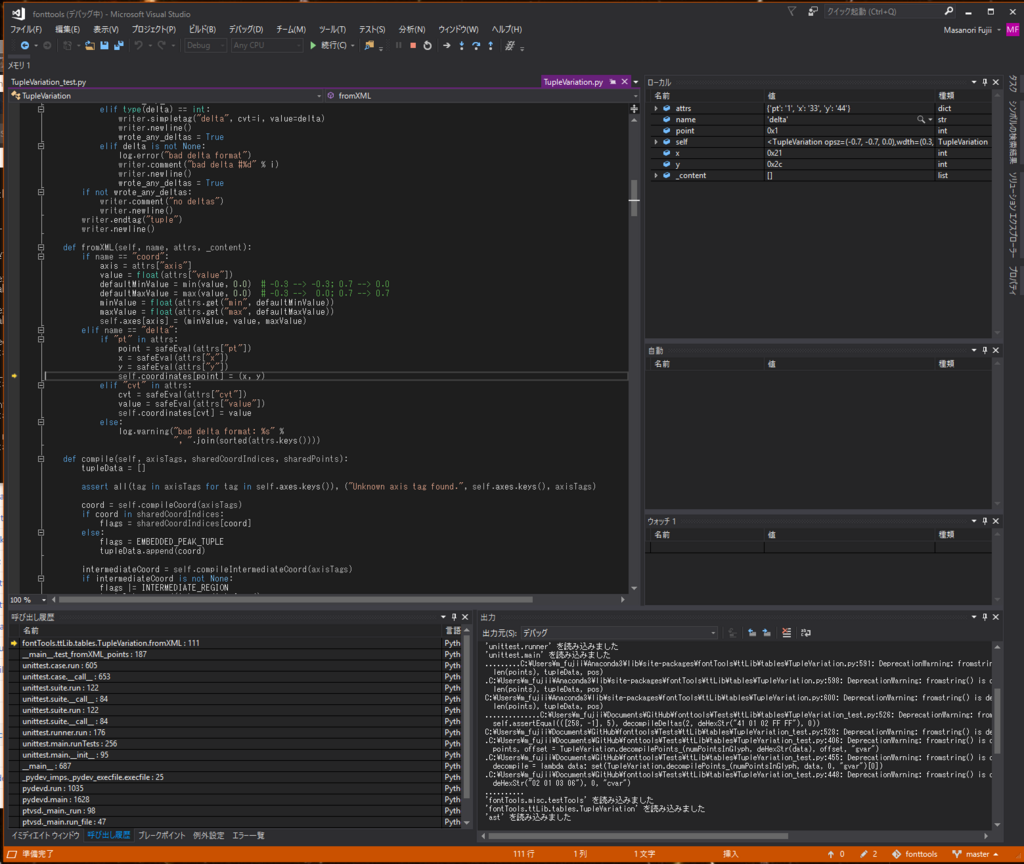This screenshot has height=864, width=1024.
Task: Close the TupleVariation.py tab
Action: click(x=624, y=82)
